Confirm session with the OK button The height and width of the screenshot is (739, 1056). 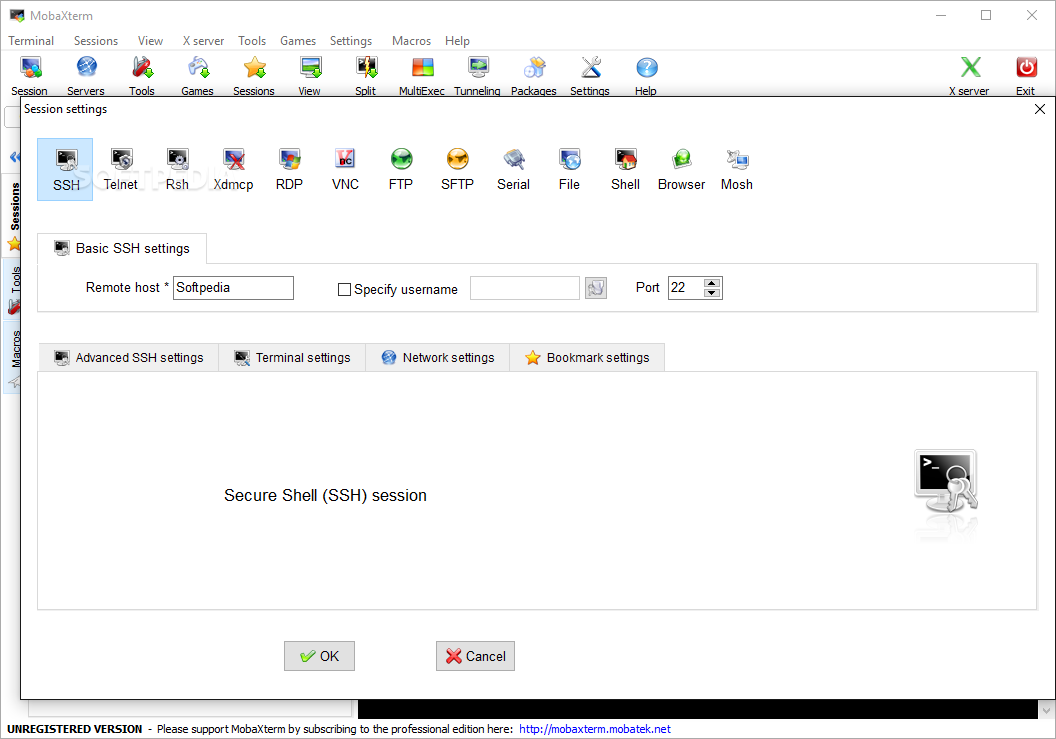(x=319, y=656)
